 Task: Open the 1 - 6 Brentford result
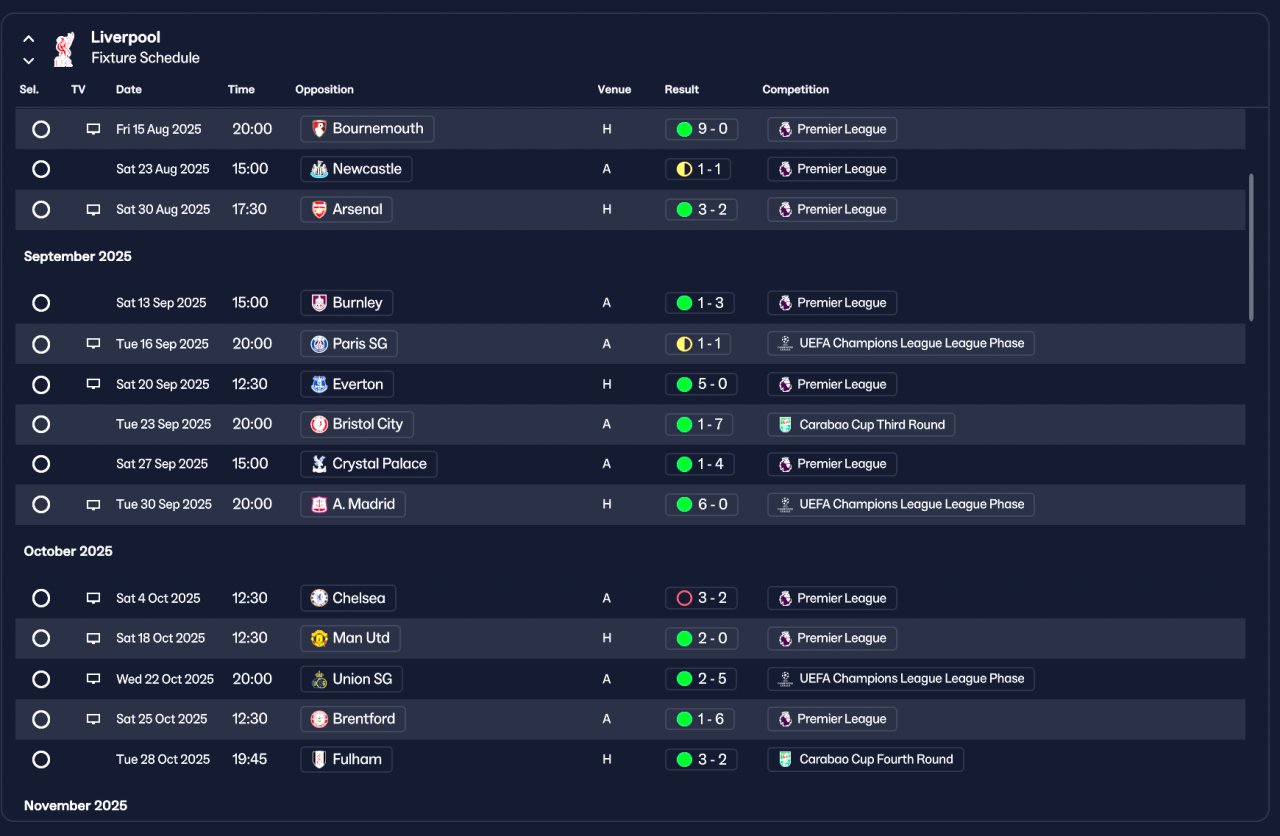(701, 719)
